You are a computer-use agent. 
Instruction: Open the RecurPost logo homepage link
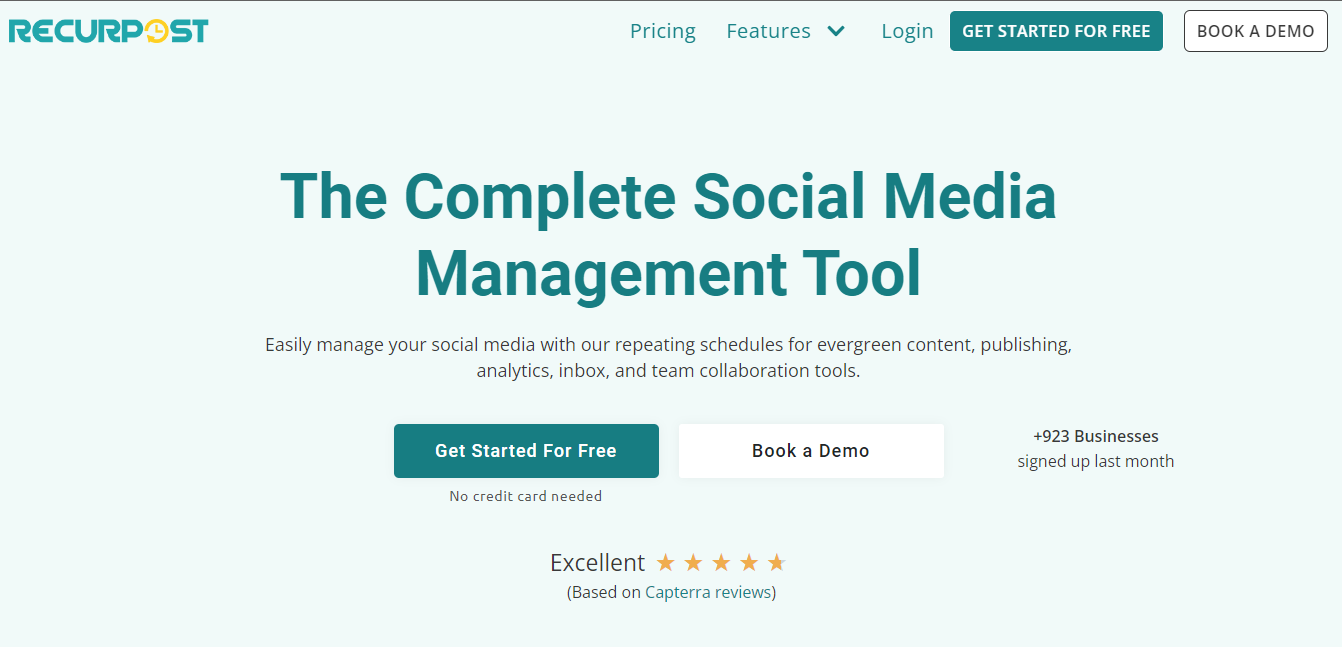(x=108, y=31)
